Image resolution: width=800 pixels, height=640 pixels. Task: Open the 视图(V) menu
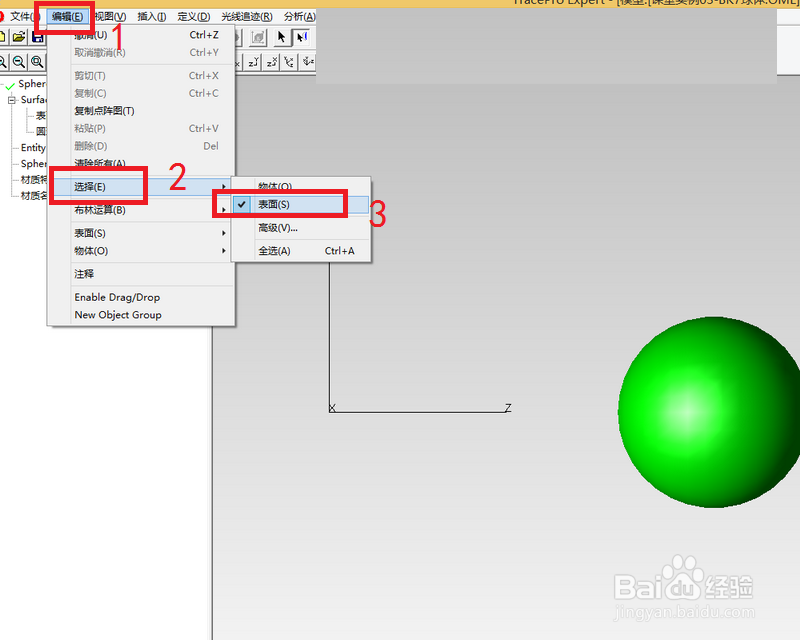pyautogui.click(x=110, y=16)
